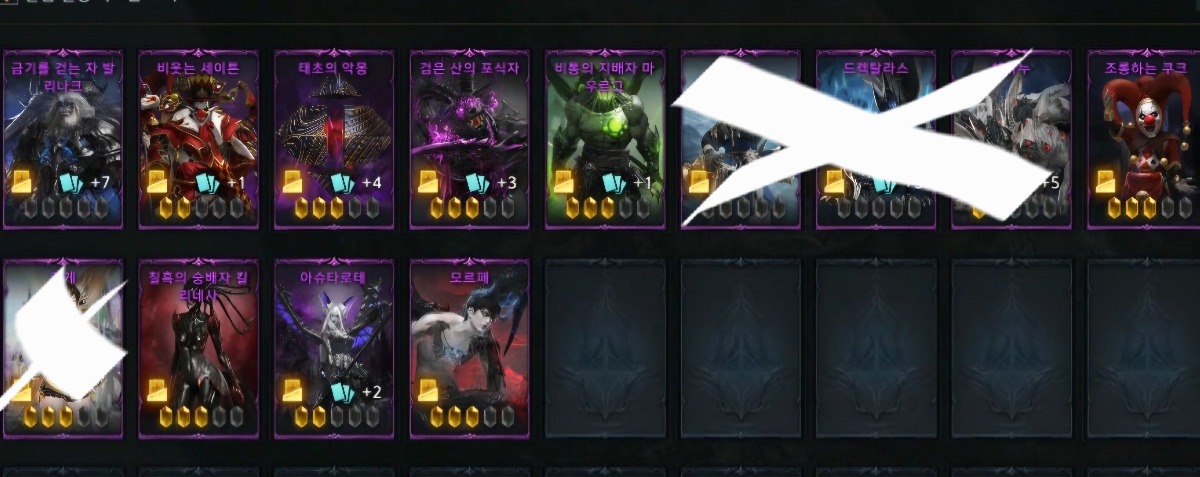Viewport: 1200px width, 477px height.
Task: Select the 모르페 card
Action: click(470, 349)
